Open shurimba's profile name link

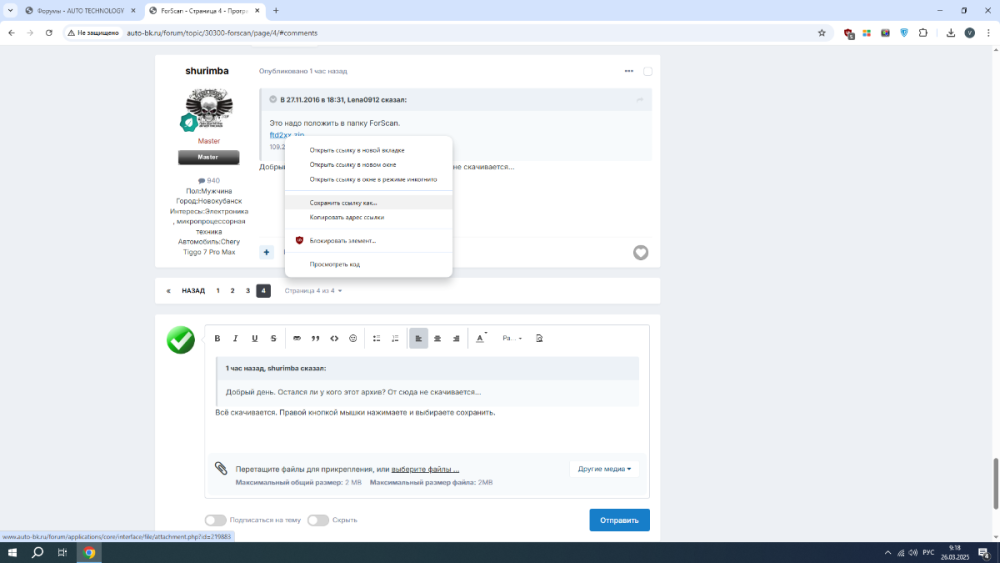[x=207, y=71]
